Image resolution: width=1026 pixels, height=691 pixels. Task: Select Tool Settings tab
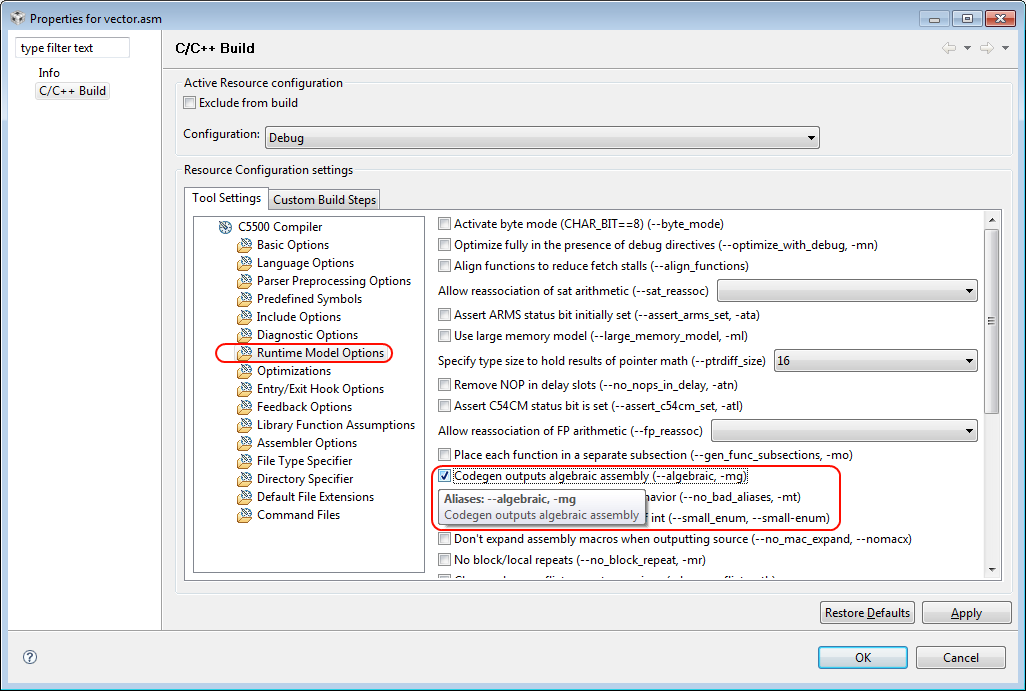pyautogui.click(x=226, y=199)
